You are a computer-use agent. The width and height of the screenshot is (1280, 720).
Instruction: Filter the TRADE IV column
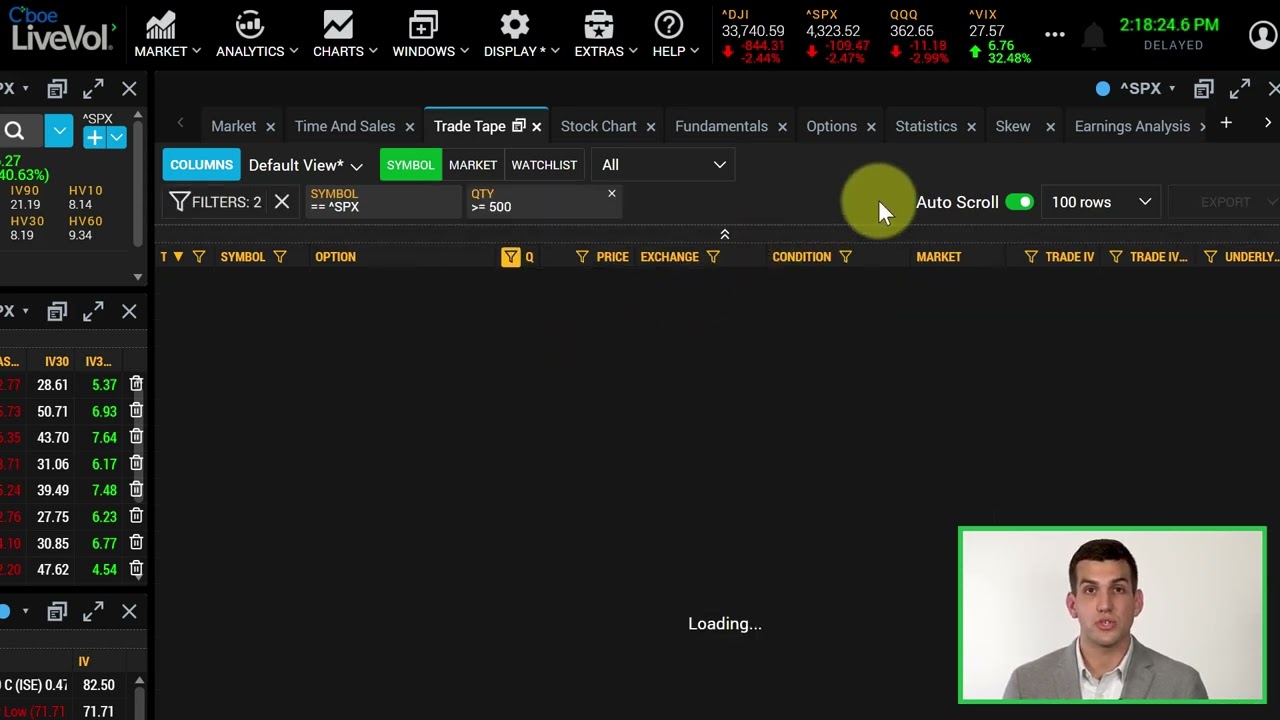(x=1031, y=257)
